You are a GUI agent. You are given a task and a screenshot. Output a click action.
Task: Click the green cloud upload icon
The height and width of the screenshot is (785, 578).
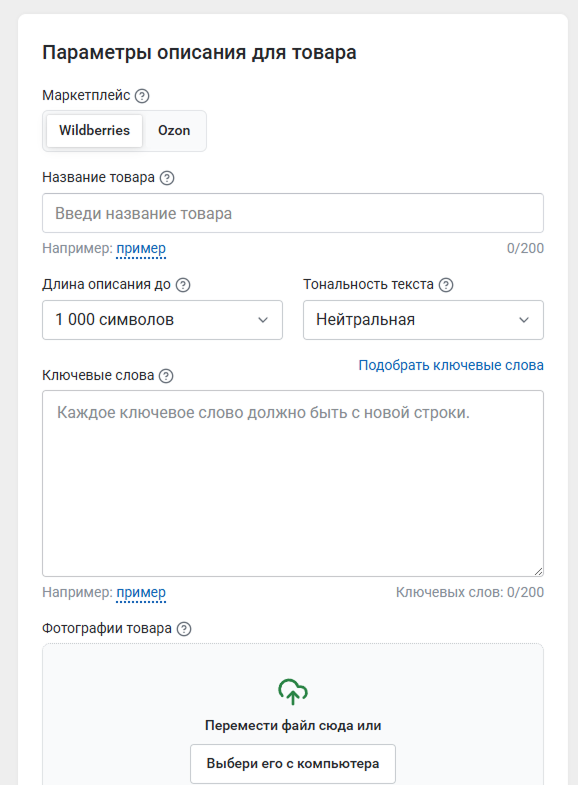(293, 691)
